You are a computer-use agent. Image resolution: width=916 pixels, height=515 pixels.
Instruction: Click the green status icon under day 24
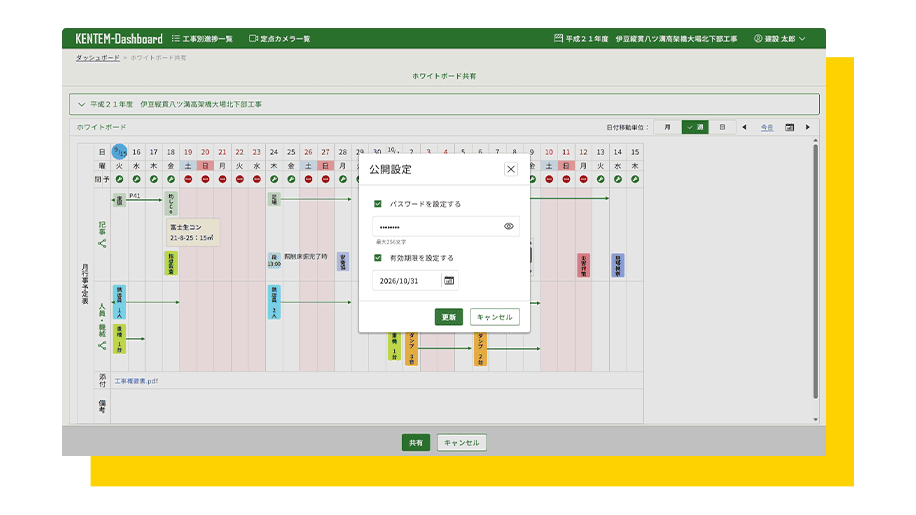[x=274, y=179]
